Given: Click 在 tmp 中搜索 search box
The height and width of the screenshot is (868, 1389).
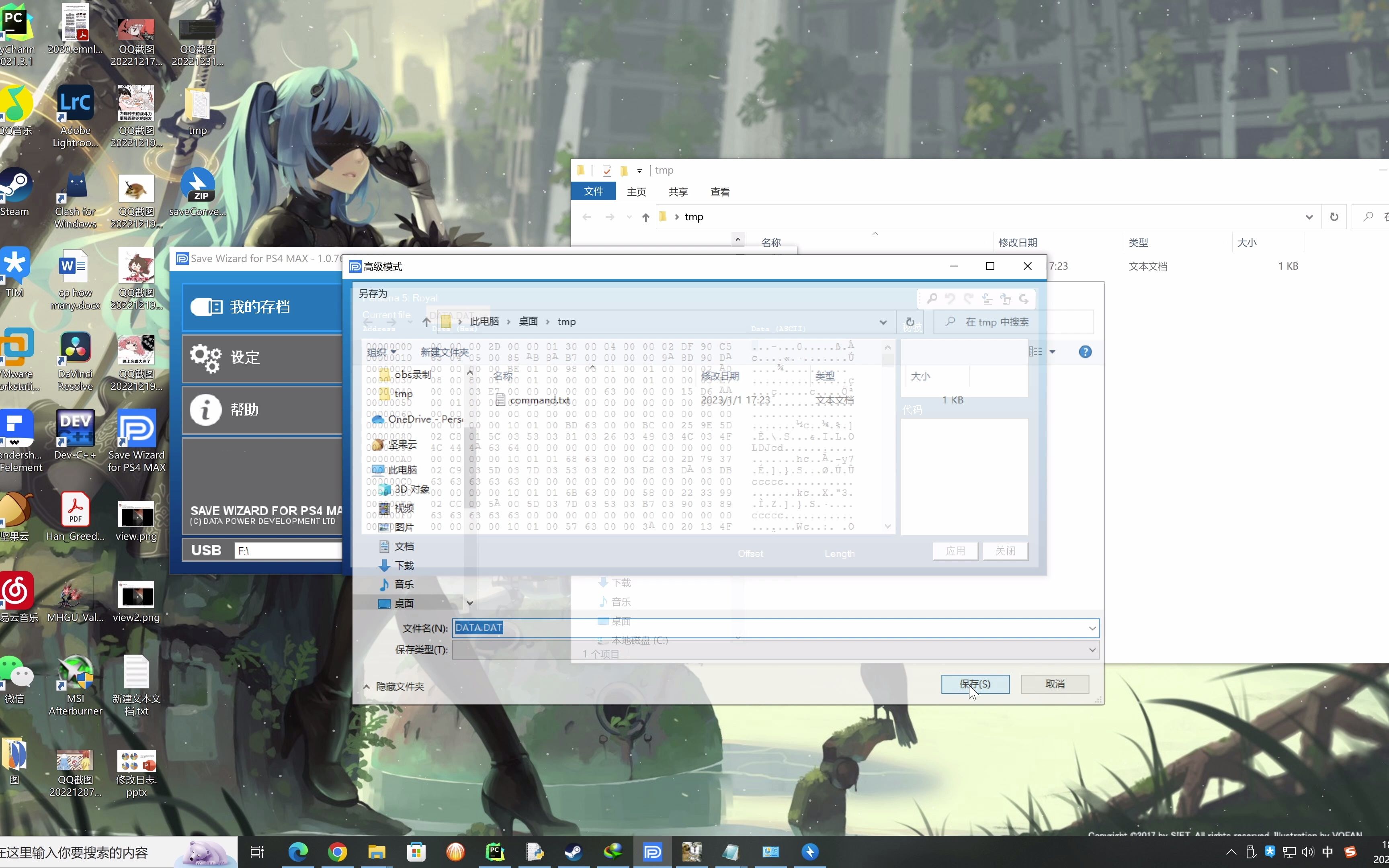Looking at the screenshot, I should point(1014,322).
